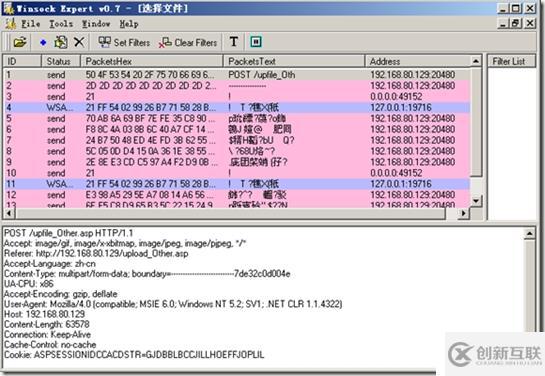Click the Host: 192.168.80.129 line

44,314
